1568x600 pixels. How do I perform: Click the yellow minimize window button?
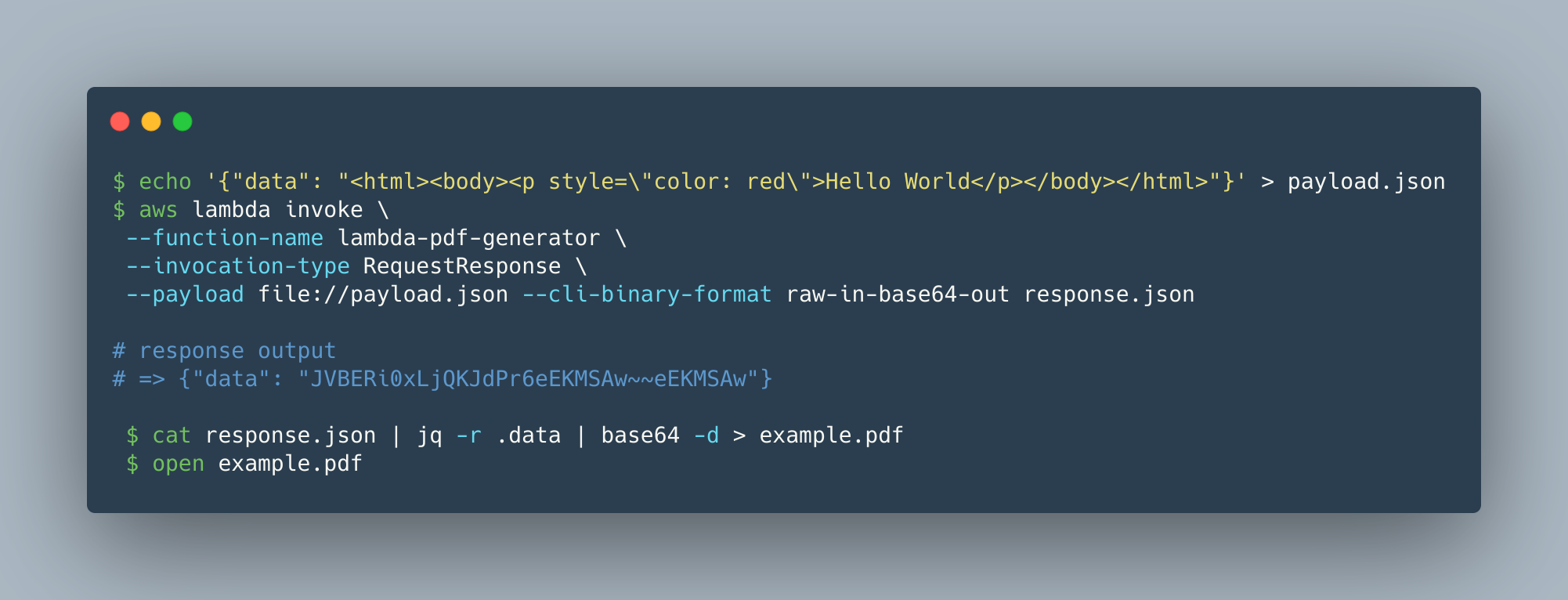point(151,121)
